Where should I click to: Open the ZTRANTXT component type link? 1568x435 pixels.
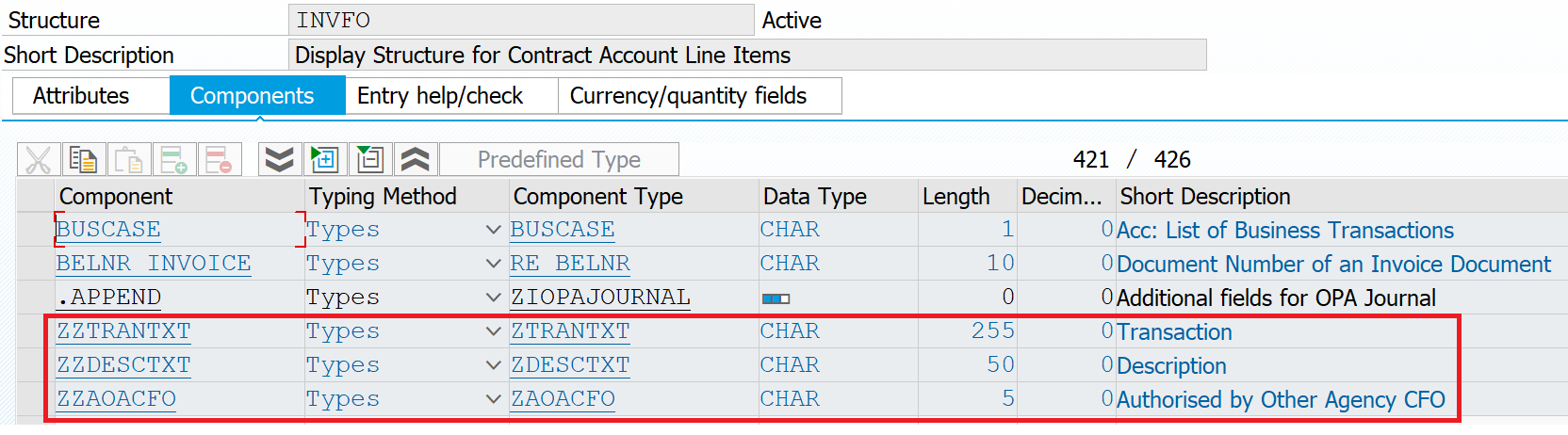click(x=570, y=331)
